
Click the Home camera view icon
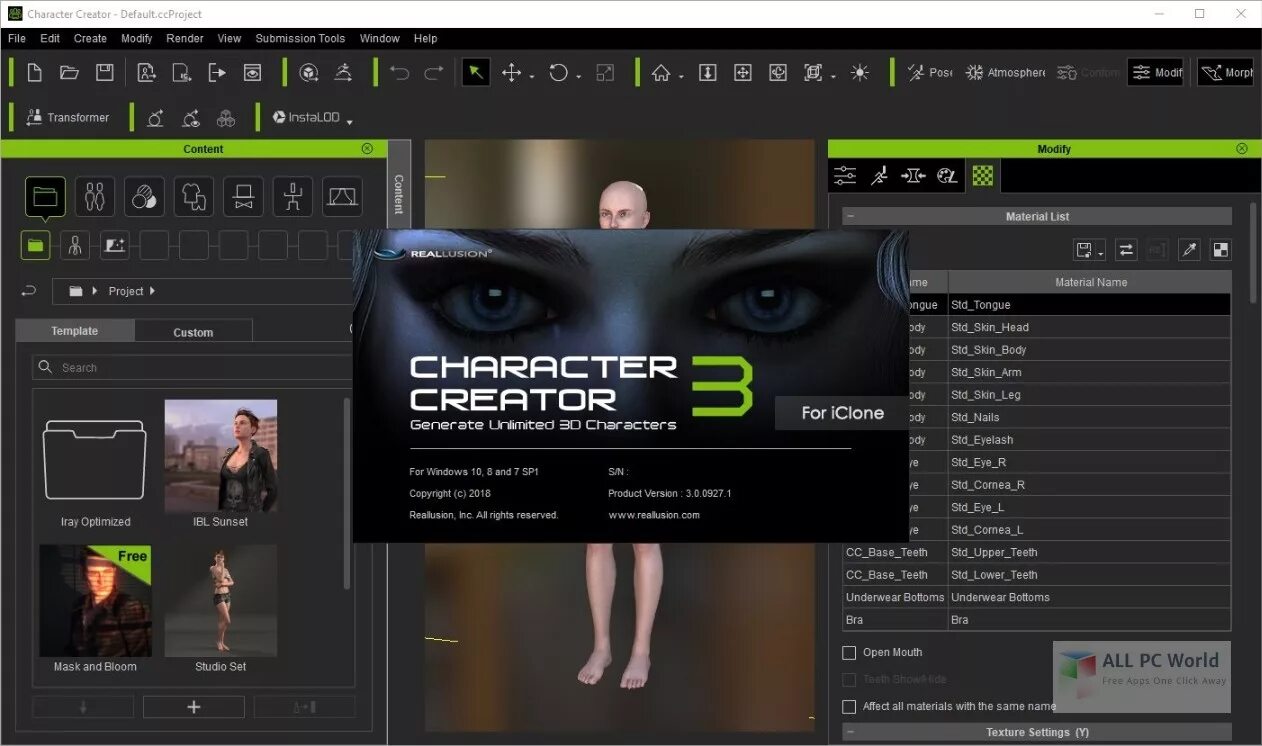[660, 73]
